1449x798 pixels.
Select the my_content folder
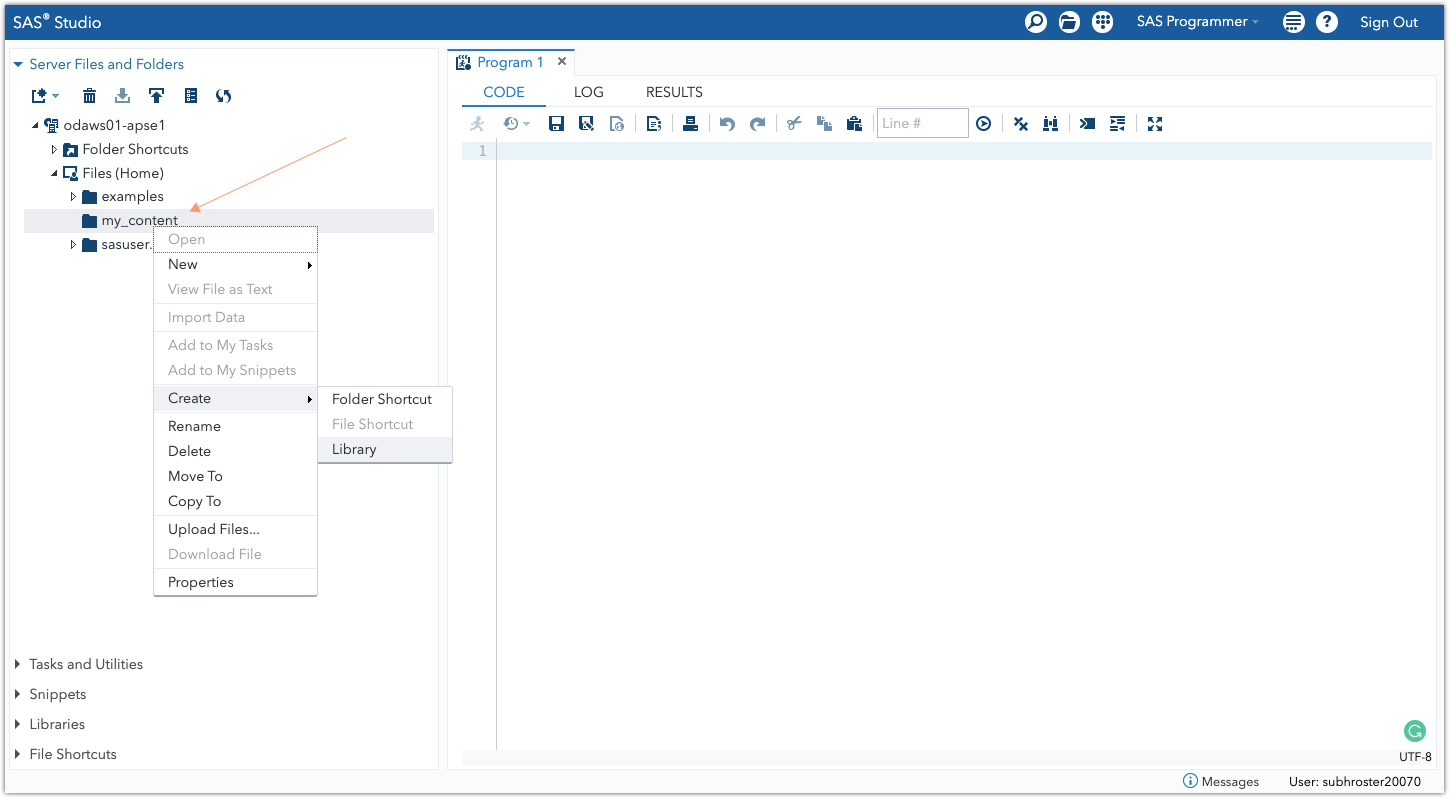(229, 221)
